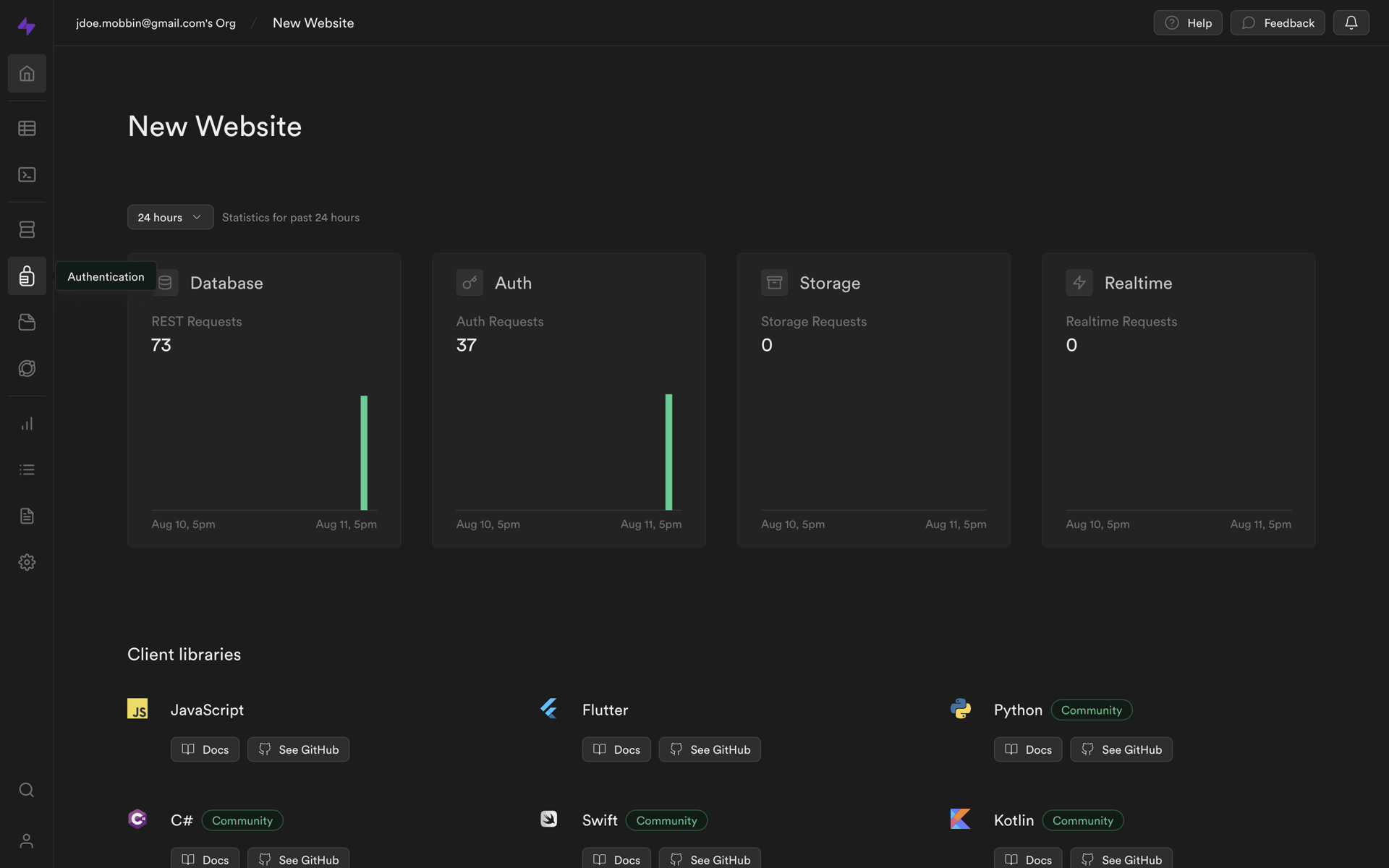1389x868 pixels.
Task: Open the API Docs document icon
Action: coord(27,516)
